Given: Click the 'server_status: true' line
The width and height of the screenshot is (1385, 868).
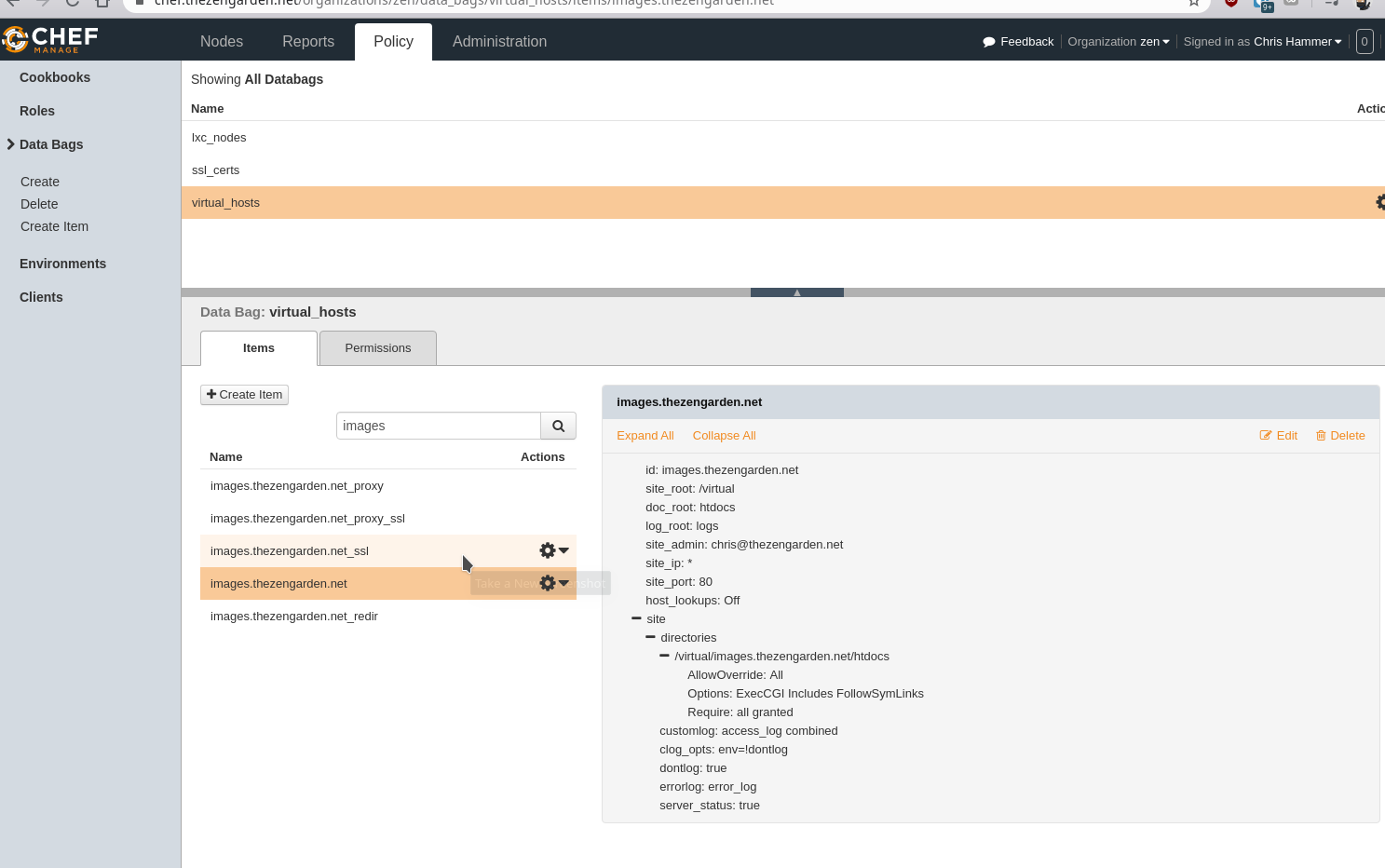Looking at the screenshot, I should coord(710,806).
